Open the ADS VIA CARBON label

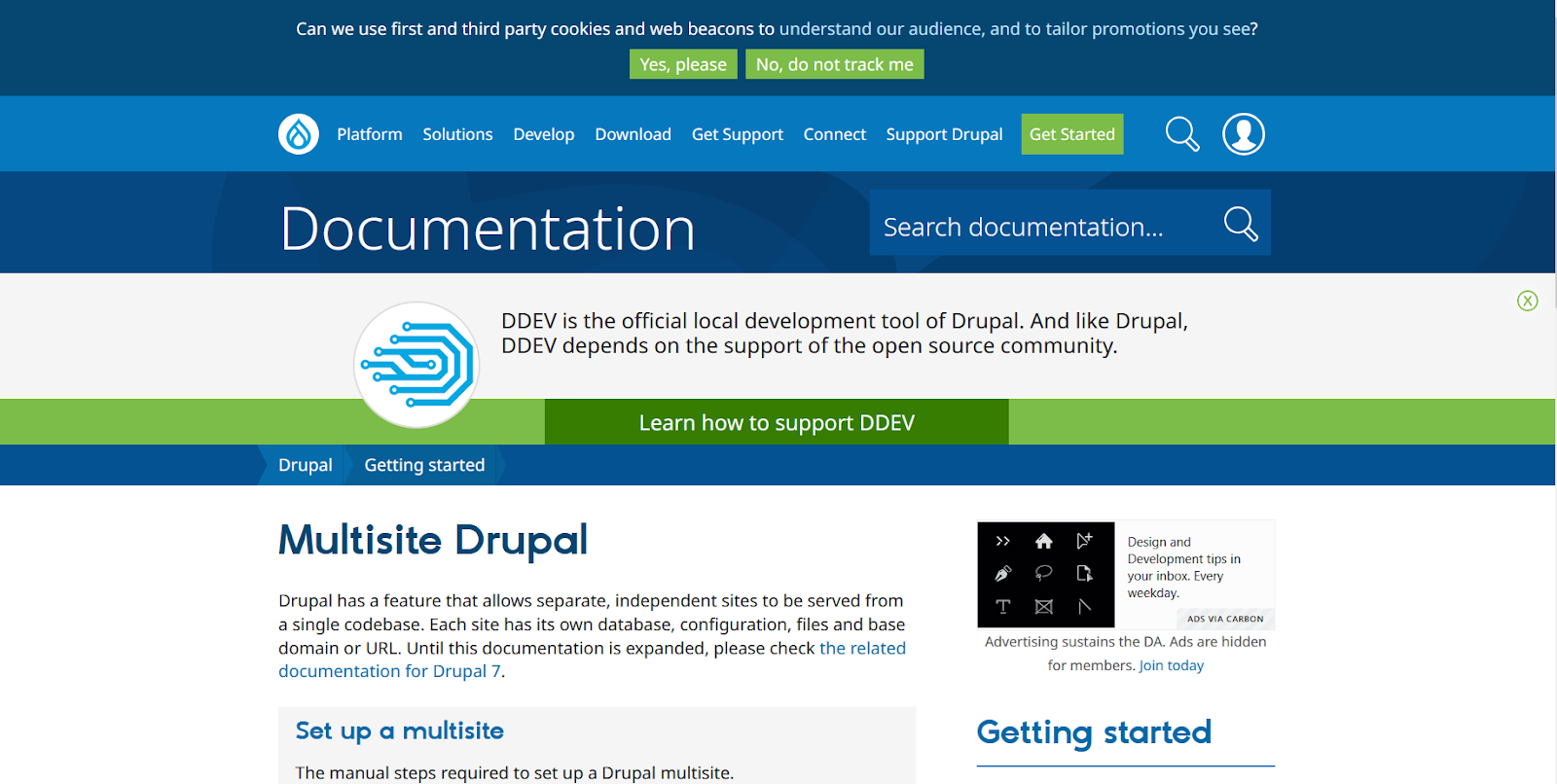[1225, 619]
